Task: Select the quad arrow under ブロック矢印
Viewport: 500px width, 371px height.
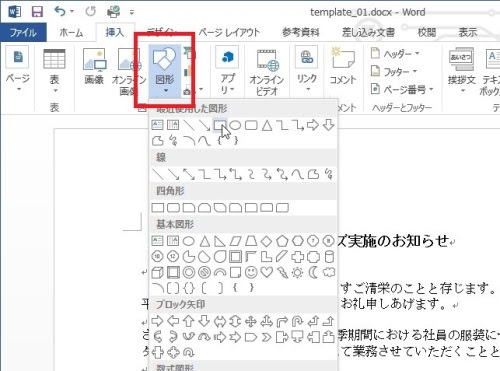Action: (251, 321)
